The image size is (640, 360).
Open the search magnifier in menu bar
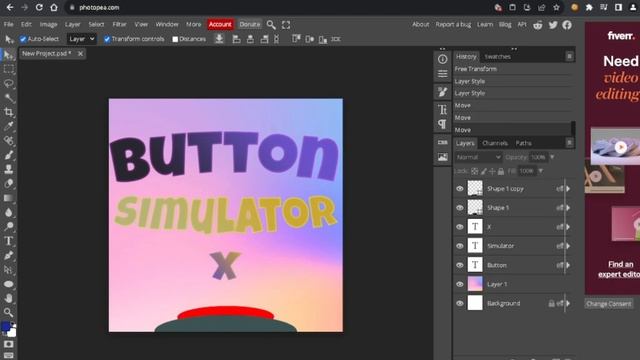271,25
